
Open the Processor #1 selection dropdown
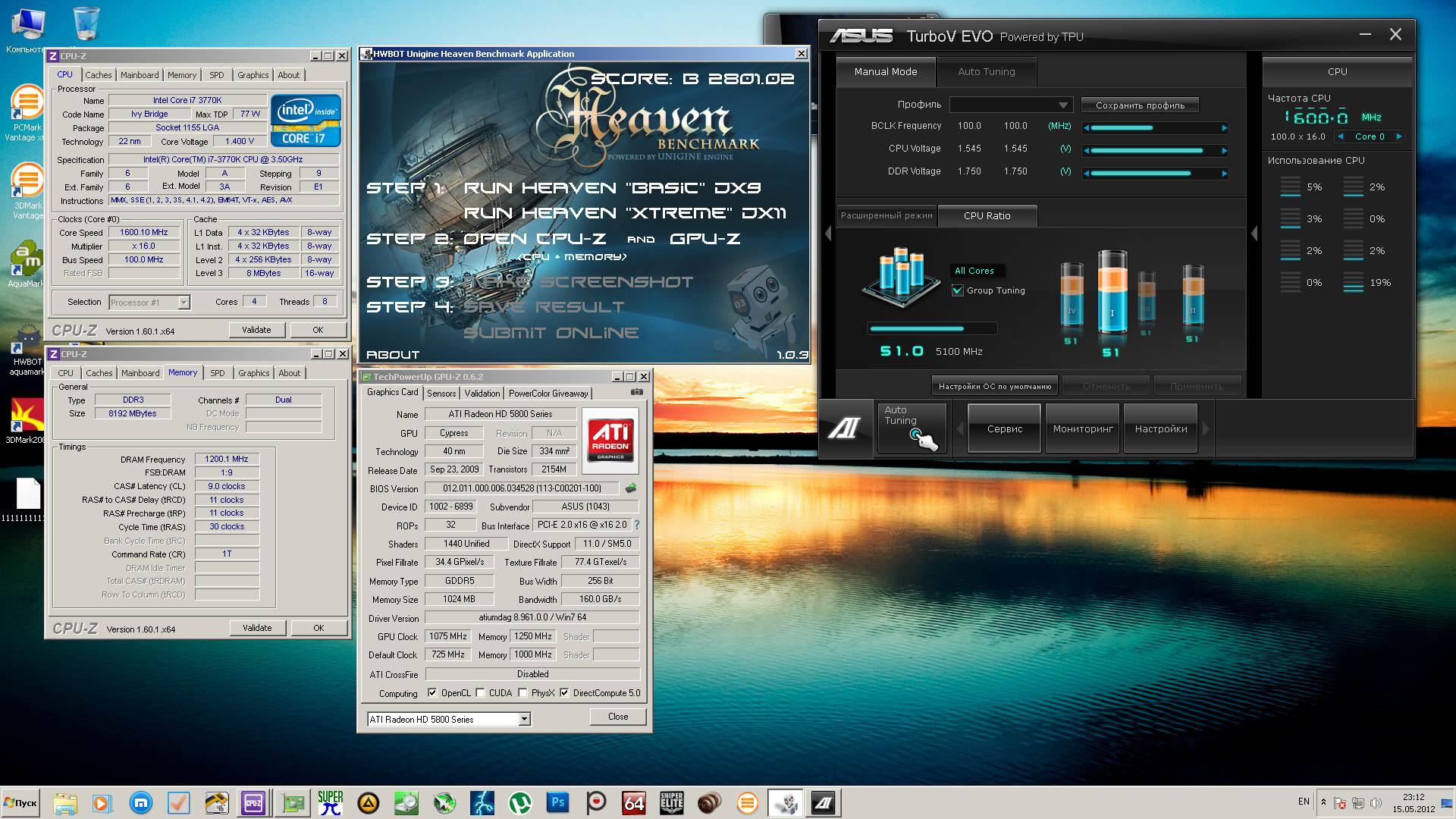click(x=149, y=302)
